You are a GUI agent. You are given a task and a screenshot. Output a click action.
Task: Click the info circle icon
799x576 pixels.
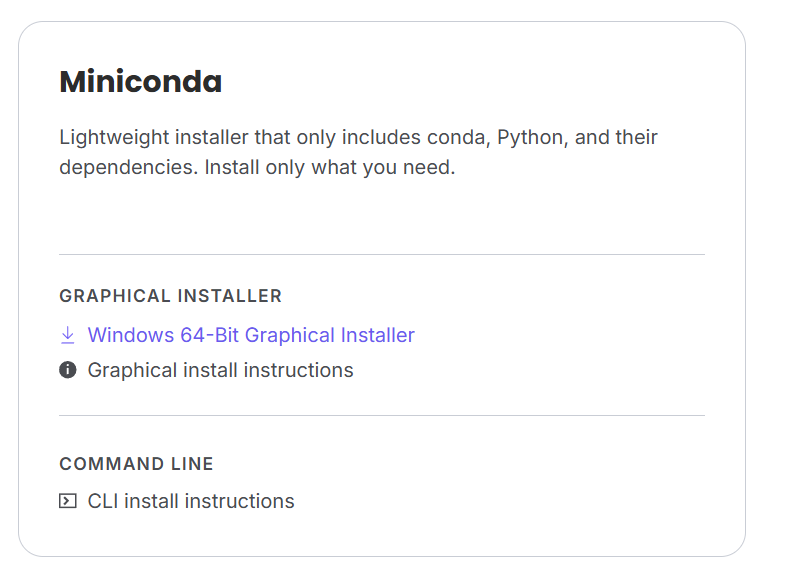[68, 371]
